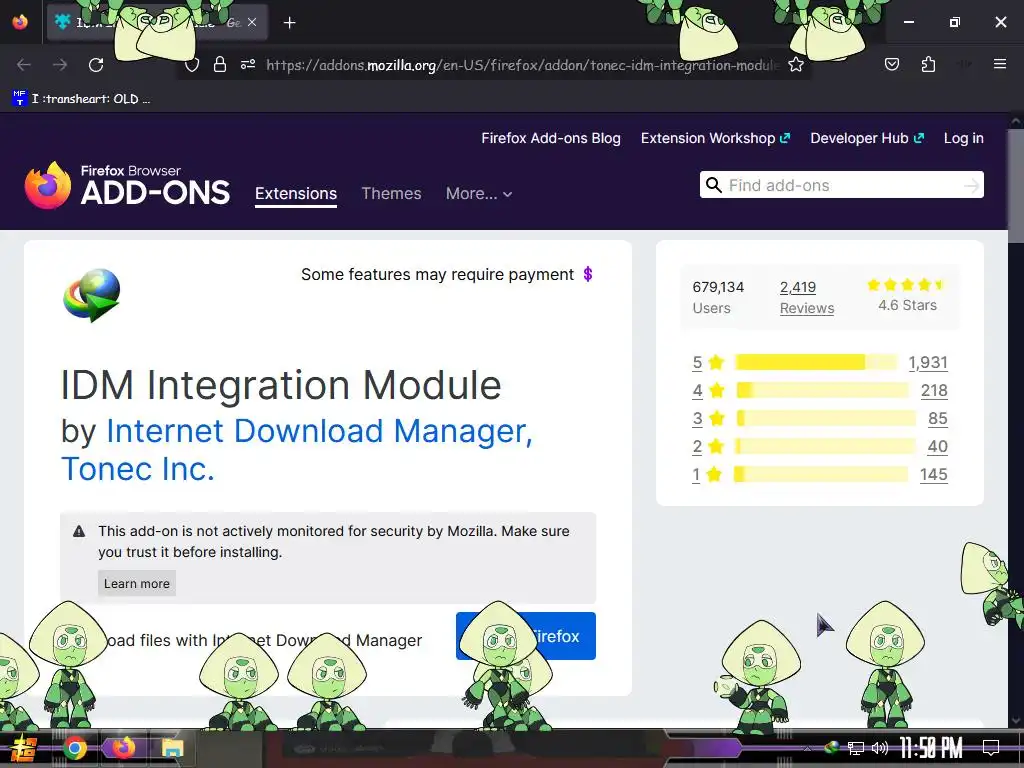Viewport: 1024px width, 768px height.
Task: Open the tracking protection shield
Action: pyautogui.click(x=191, y=65)
